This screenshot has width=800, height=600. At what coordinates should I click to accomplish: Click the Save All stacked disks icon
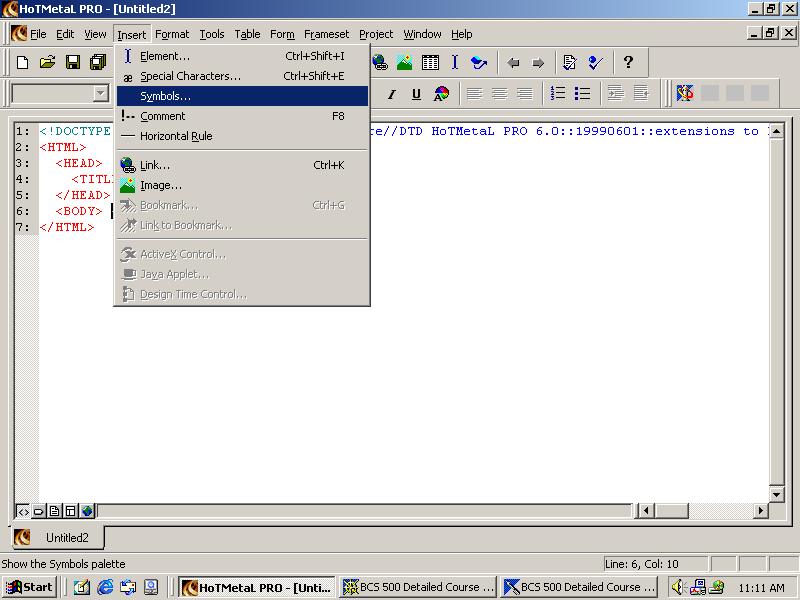click(x=97, y=63)
